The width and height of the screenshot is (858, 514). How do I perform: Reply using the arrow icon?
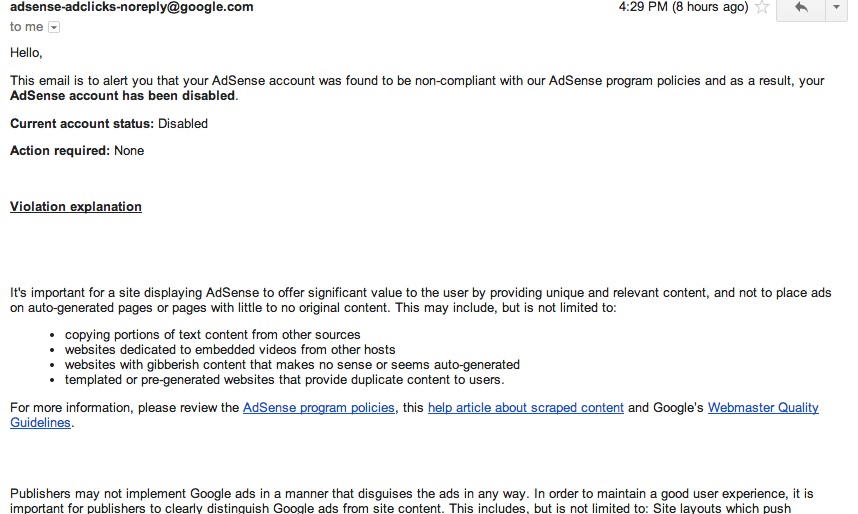point(800,8)
